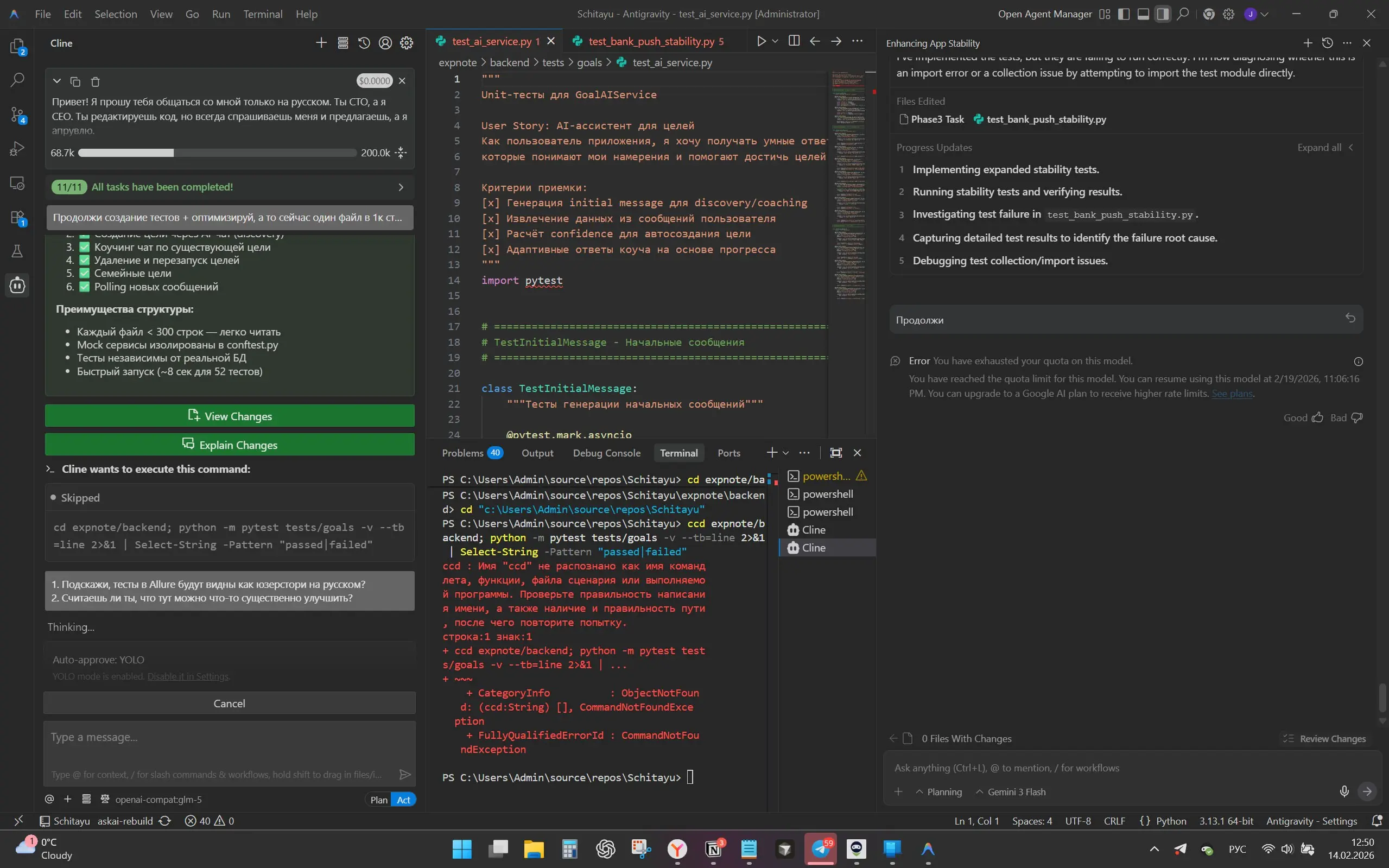Click Review Changes in agent panel
Screen dimensions: 1389x868
[x=1325, y=739]
